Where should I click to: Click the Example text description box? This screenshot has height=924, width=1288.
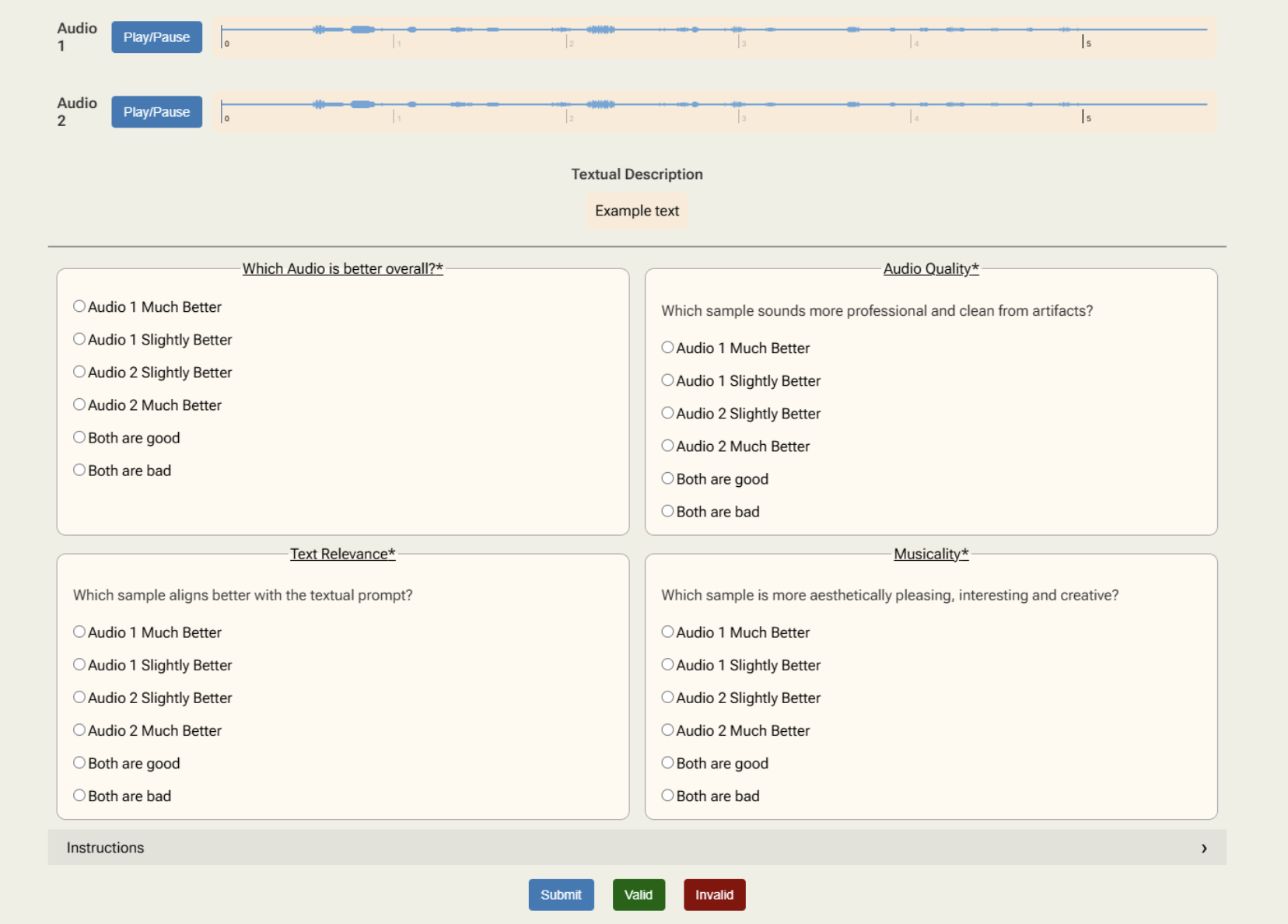(637, 211)
